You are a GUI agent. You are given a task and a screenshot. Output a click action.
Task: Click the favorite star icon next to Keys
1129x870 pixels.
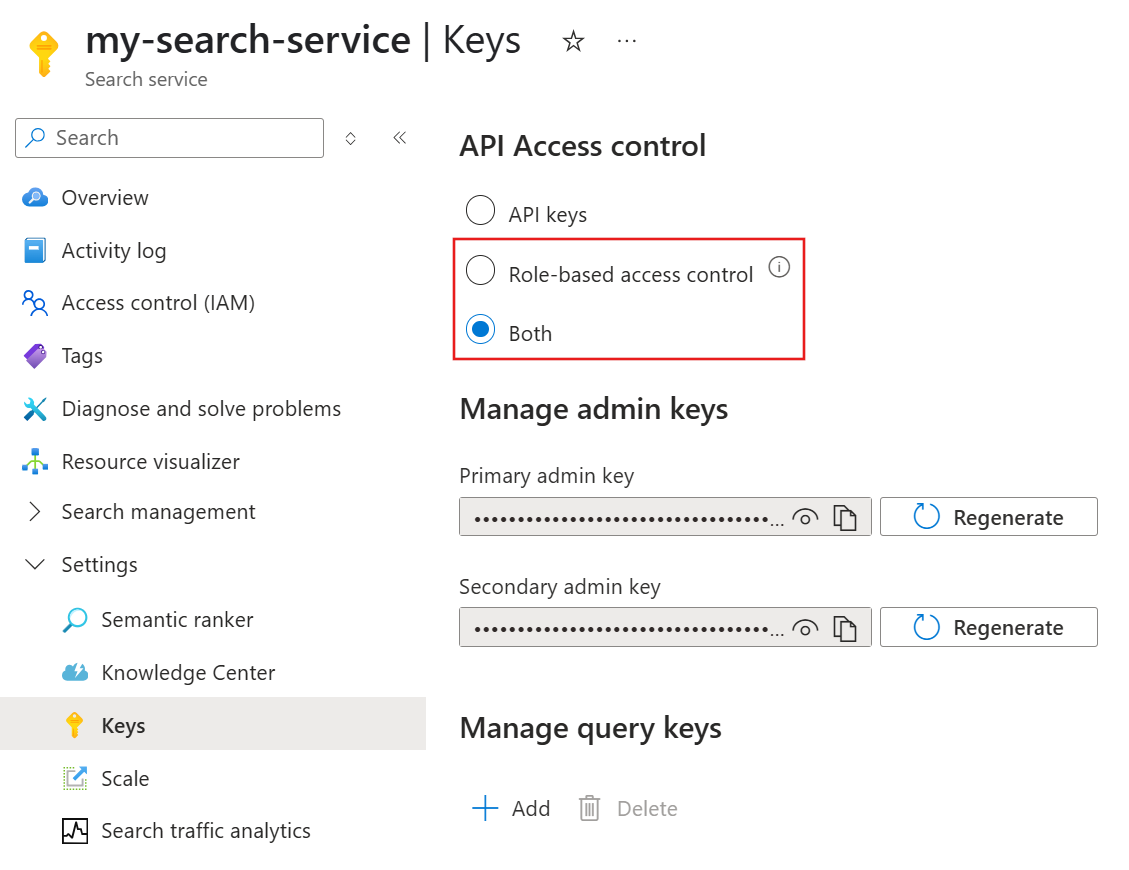pos(573,42)
